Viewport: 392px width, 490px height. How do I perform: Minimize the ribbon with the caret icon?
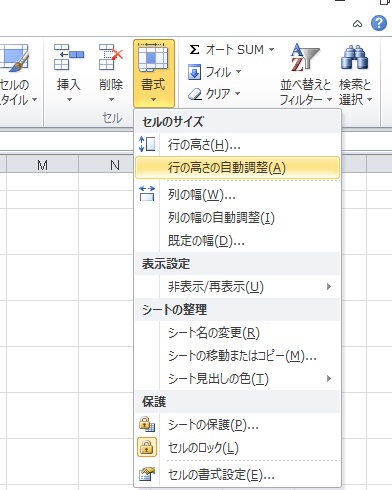357,24
